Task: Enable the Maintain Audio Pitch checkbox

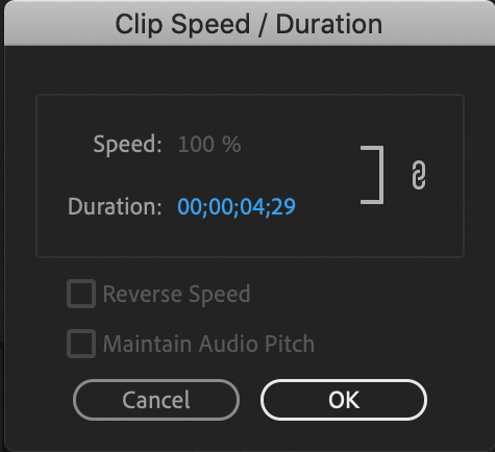Action: tap(81, 344)
